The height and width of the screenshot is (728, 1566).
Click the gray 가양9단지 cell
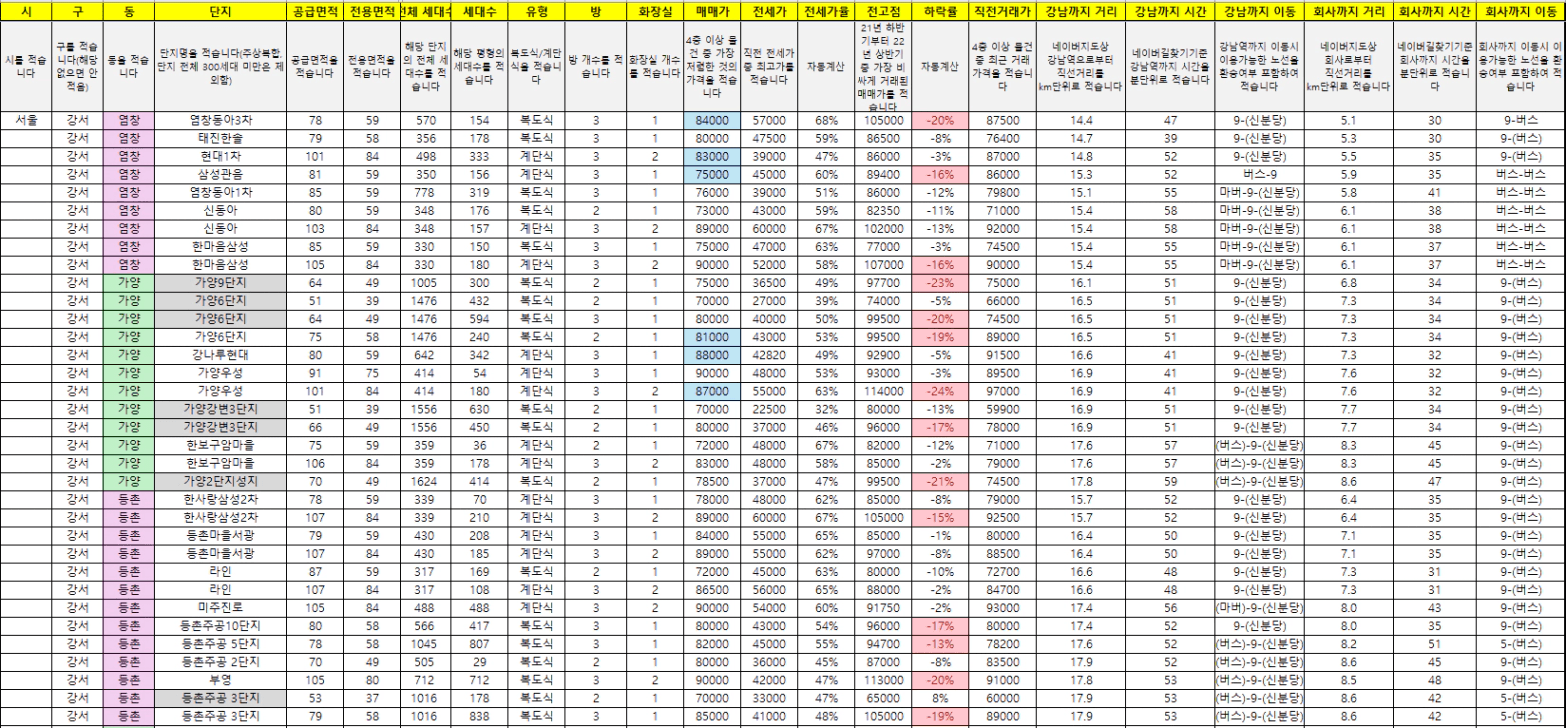(219, 282)
